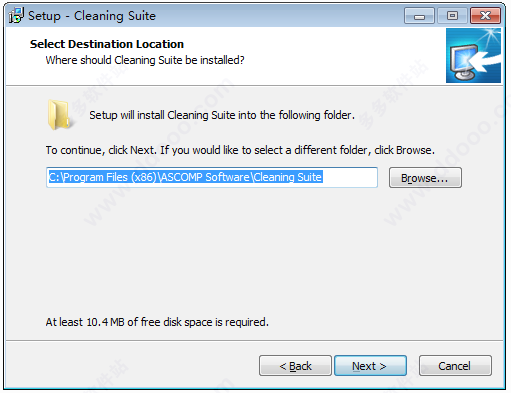Screen dimensions: 511x393
Task: Click the free disk space requirement text
Action: pyautogui.click(x=157, y=322)
